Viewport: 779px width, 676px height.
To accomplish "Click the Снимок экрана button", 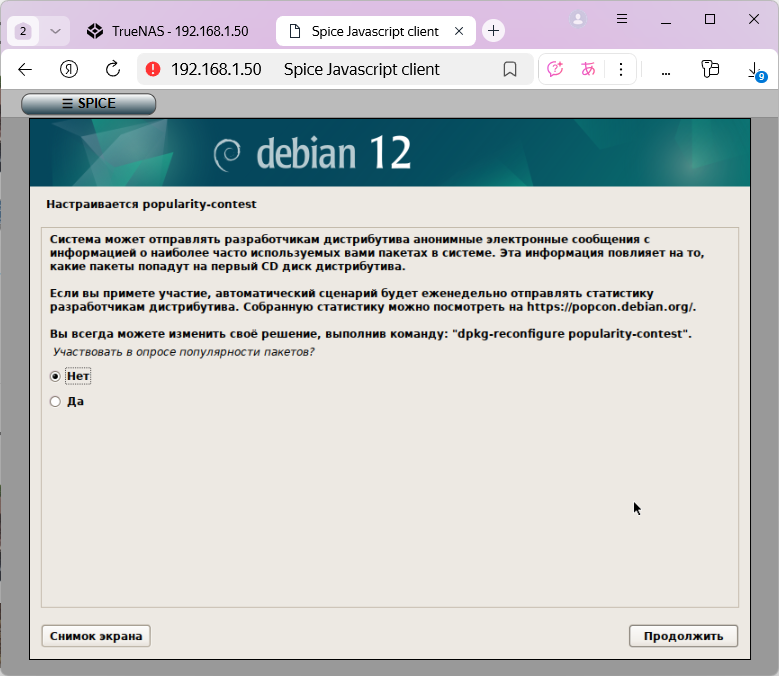I will 96,636.
